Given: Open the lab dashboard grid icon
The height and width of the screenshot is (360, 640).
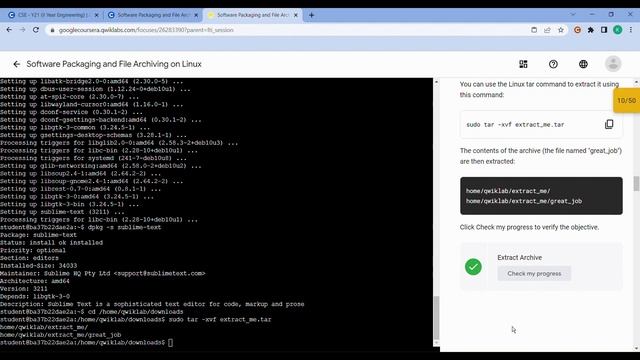Looking at the screenshot, I should pos(523,64).
